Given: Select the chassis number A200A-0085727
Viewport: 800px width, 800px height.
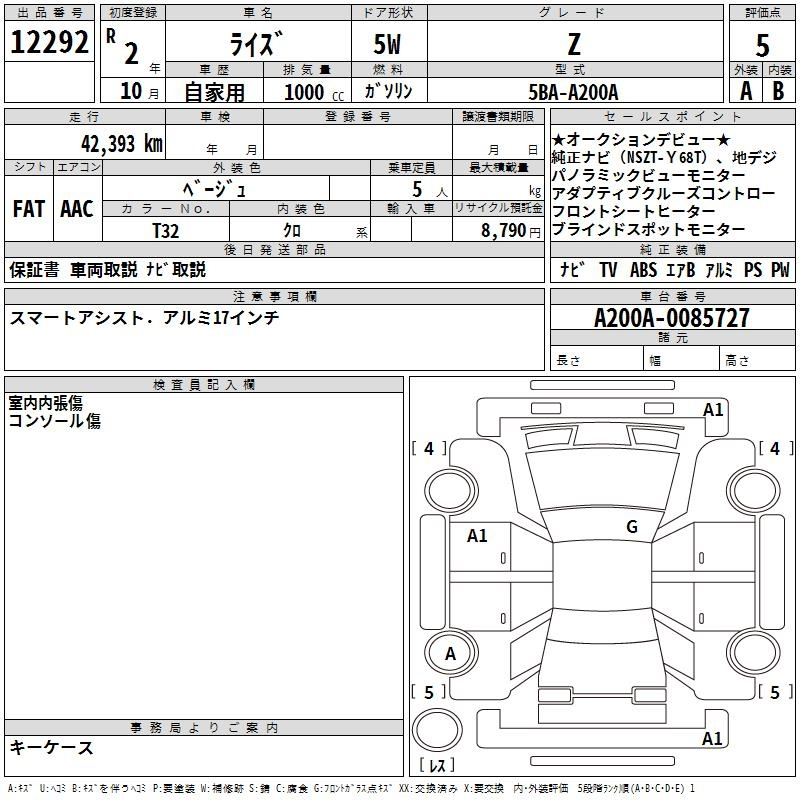Looking at the screenshot, I should pos(672,318).
